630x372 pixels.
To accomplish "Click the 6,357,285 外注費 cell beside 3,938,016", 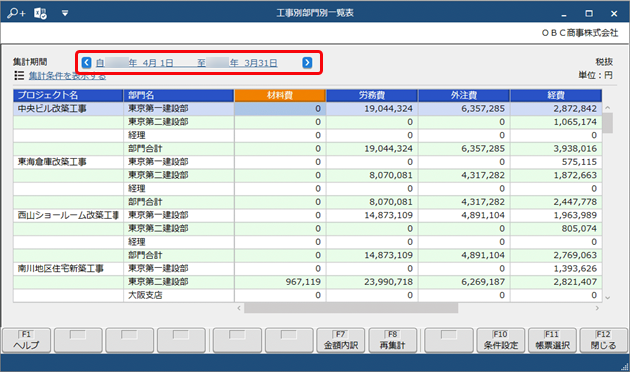I will pos(464,149).
